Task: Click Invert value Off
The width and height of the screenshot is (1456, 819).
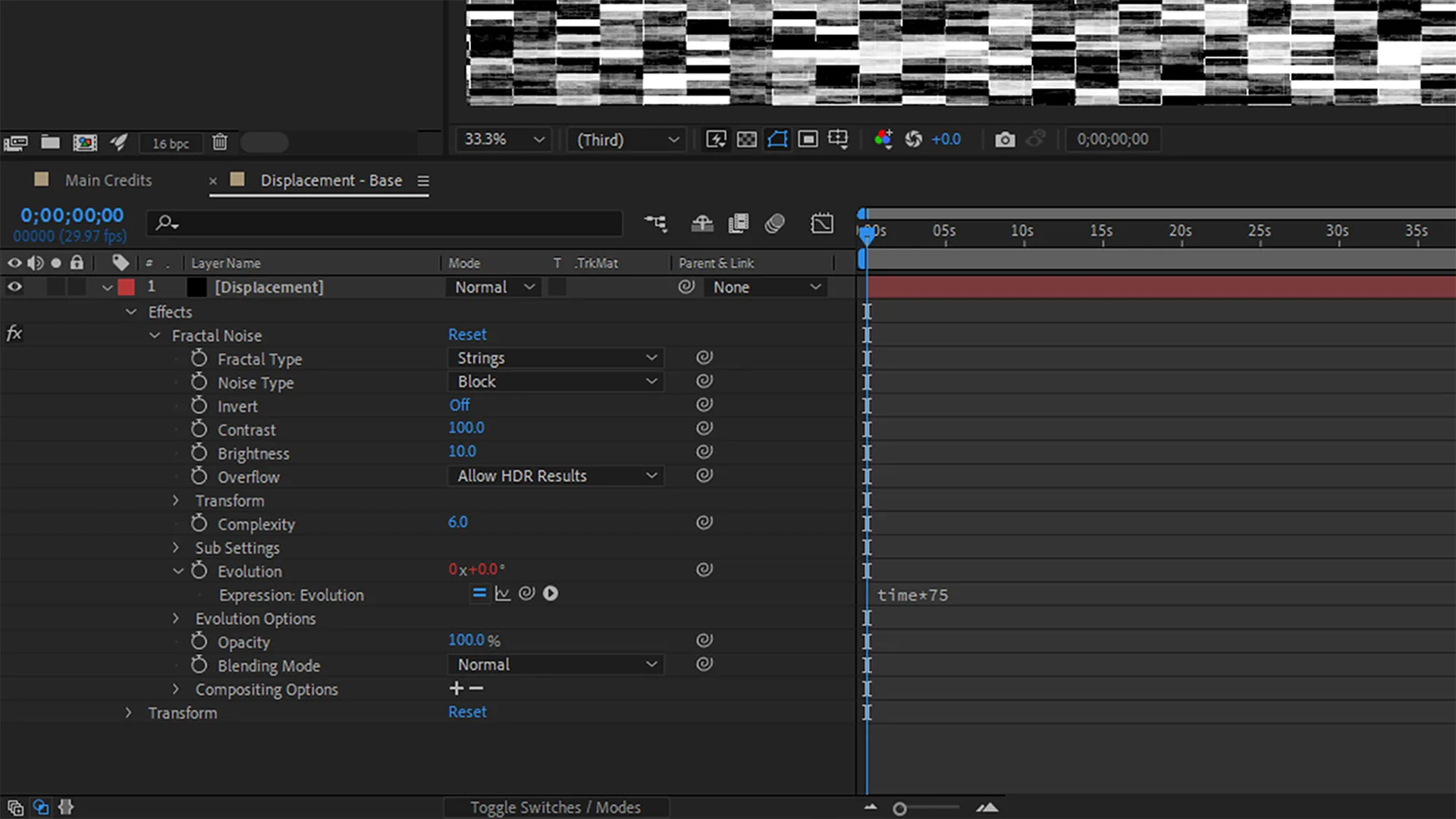Action: tap(460, 405)
